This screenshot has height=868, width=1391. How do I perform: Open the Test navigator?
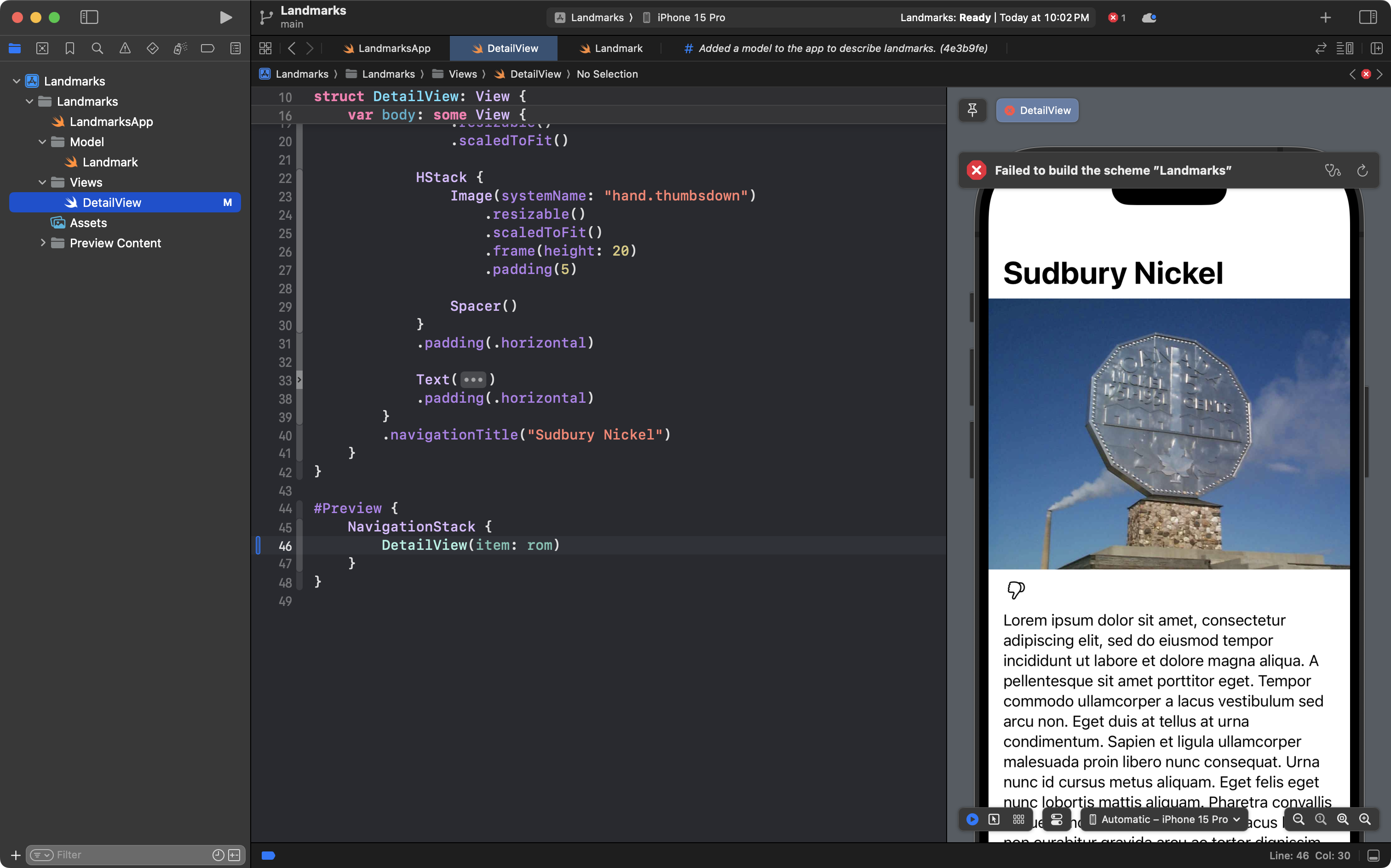click(x=153, y=48)
